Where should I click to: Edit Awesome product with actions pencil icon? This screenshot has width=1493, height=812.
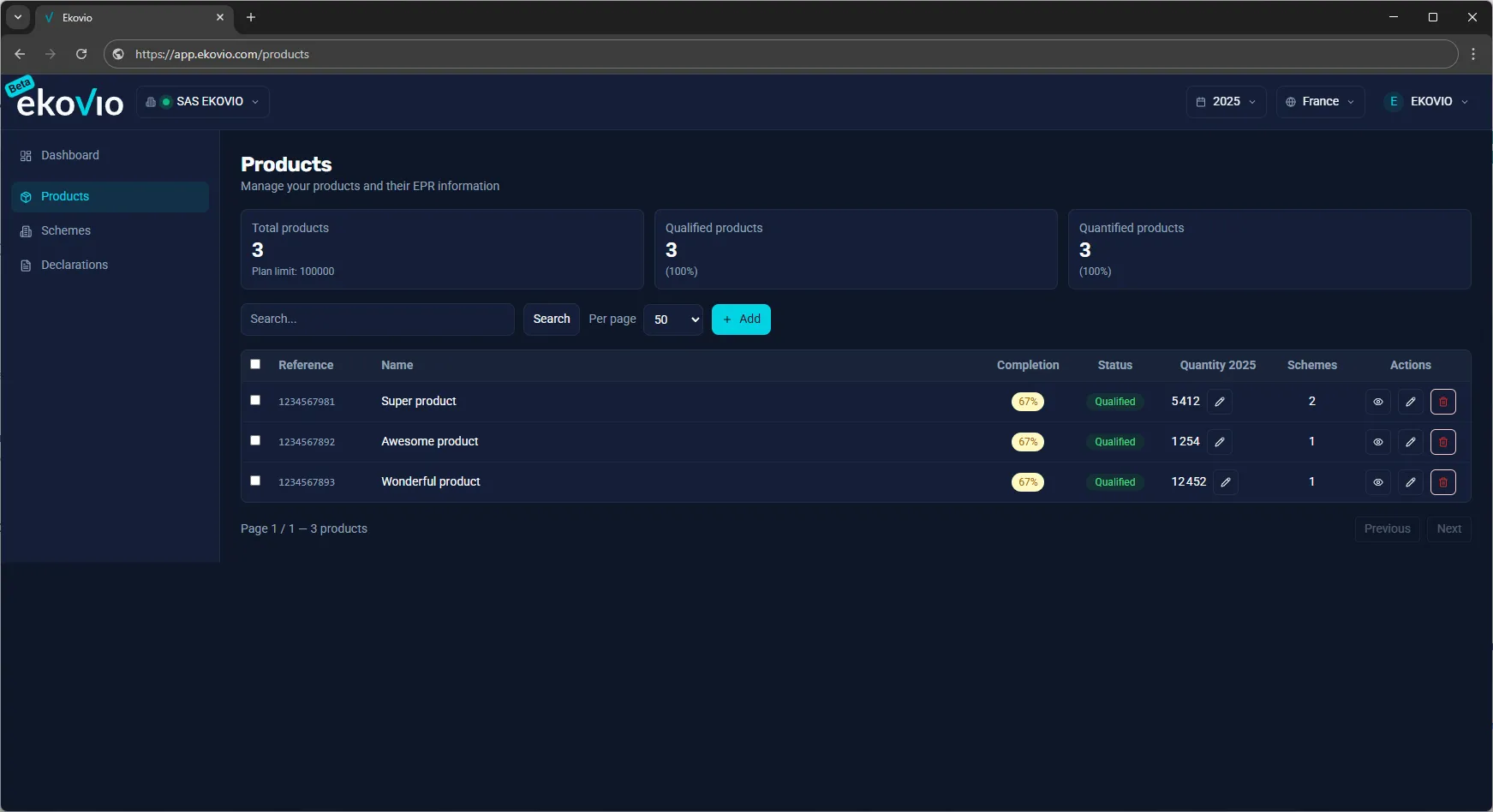pos(1410,442)
